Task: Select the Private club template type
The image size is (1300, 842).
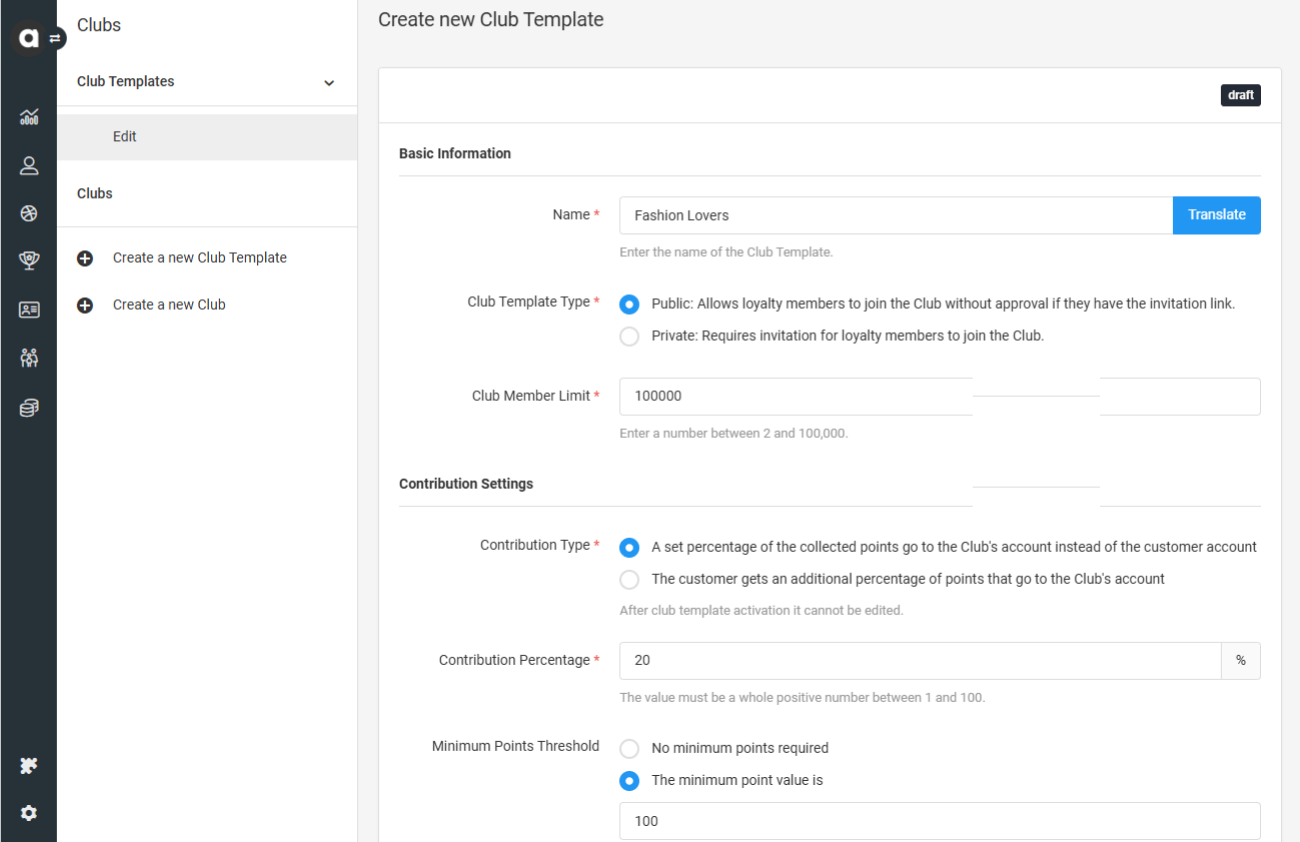Action: pyautogui.click(x=629, y=337)
